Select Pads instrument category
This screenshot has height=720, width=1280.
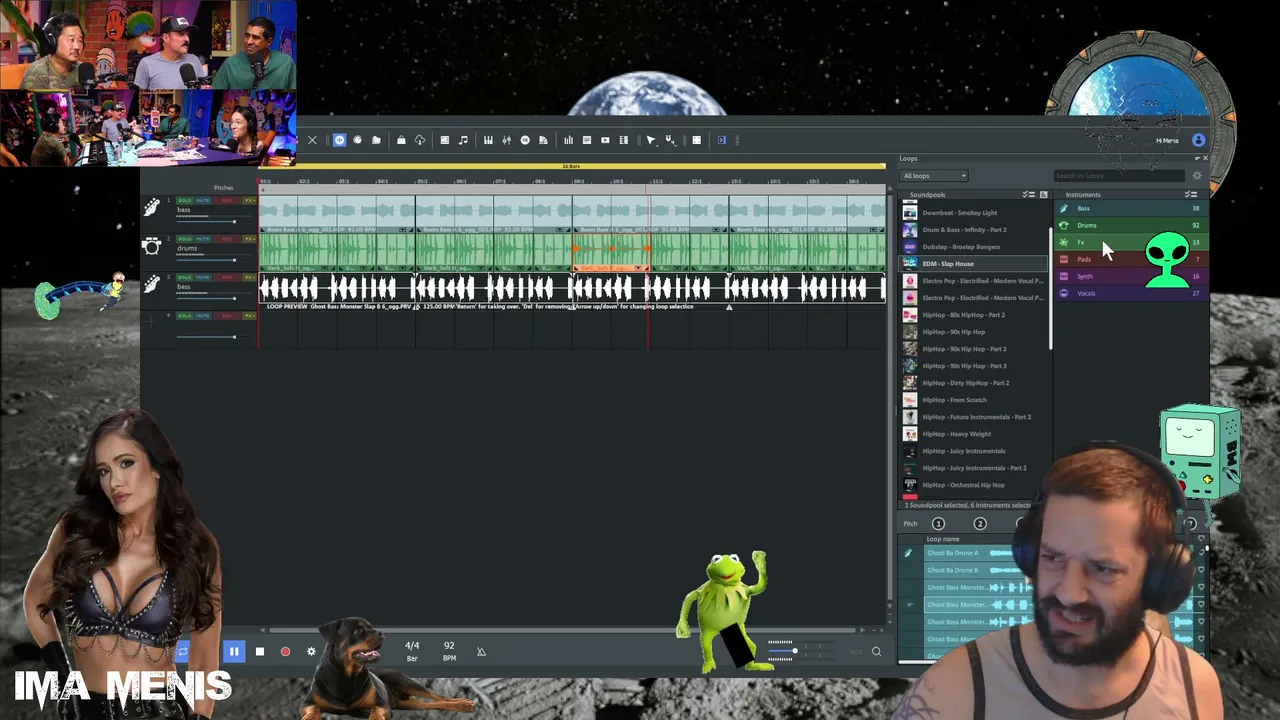tap(1130, 259)
